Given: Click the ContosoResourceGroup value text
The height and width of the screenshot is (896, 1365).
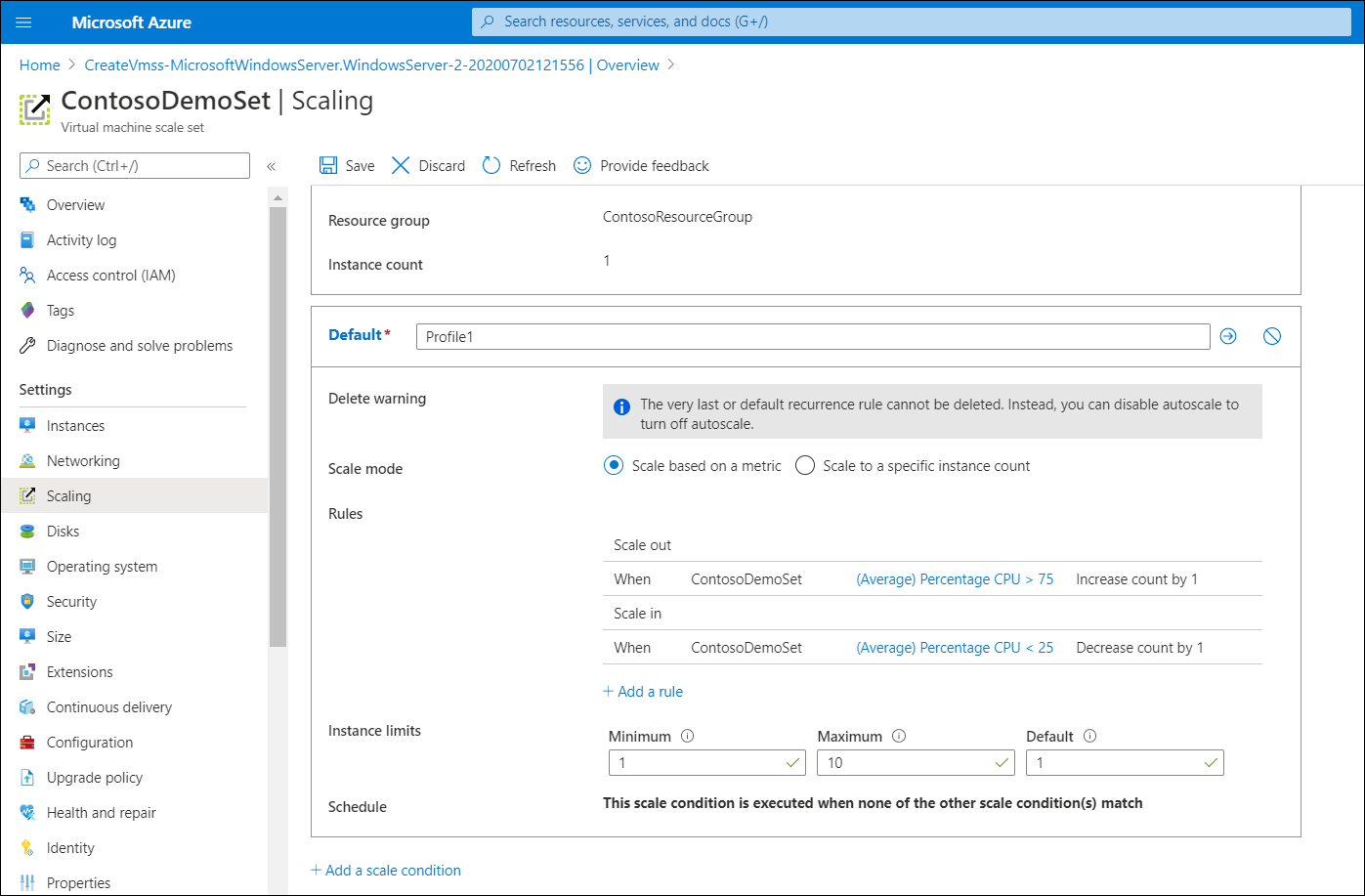Looking at the screenshot, I should [678, 217].
